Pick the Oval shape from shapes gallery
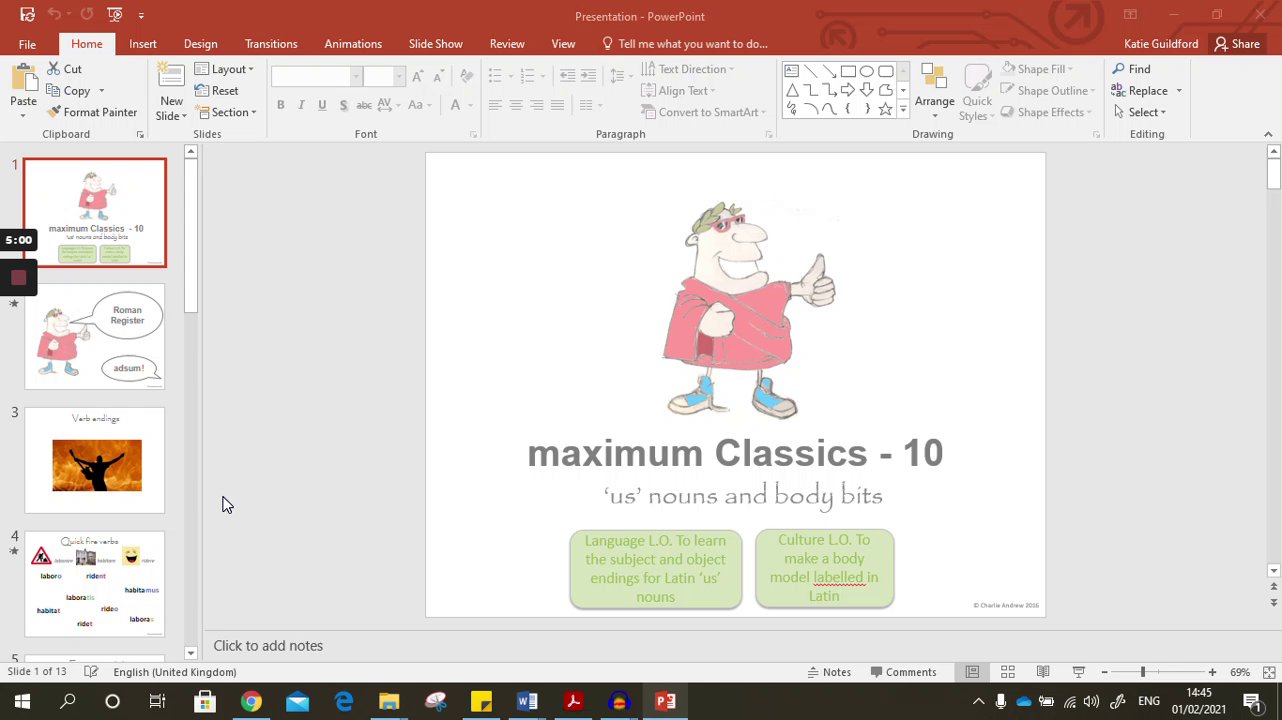 pyautogui.click(x=867, y=72)
